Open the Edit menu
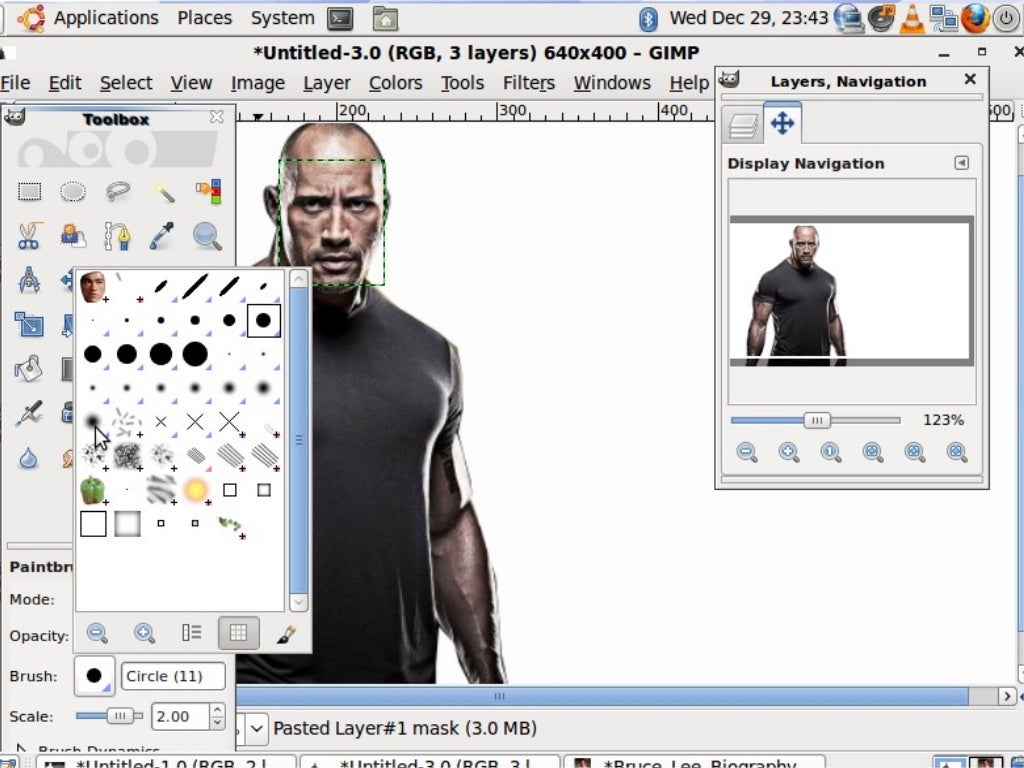This screenshot has width=1024, height=768. coord(65,83)
